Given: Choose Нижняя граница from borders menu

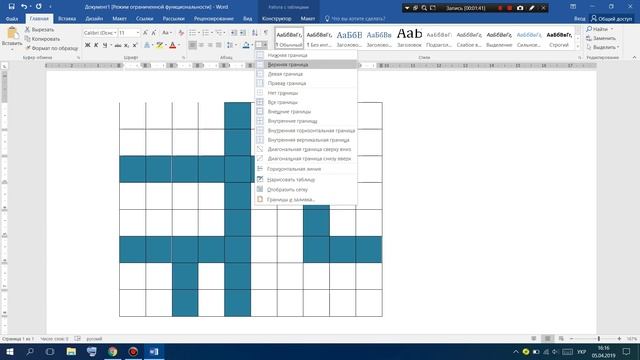Looking at the screenshot, I should [x=306, y=55].
